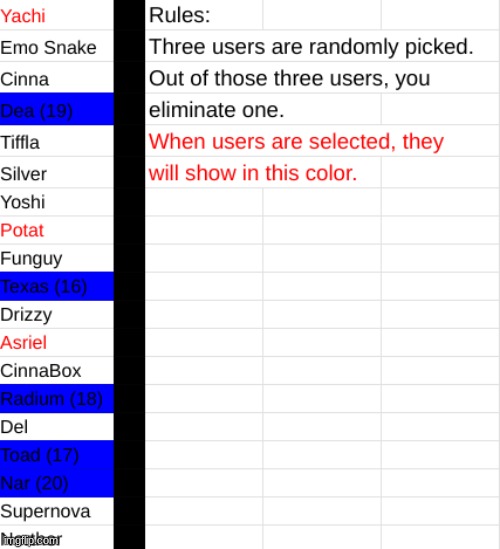The width and height of the screenshot is (500, 549).
Task: Click the blue Toad (17) cell
Action: (57, 454)
